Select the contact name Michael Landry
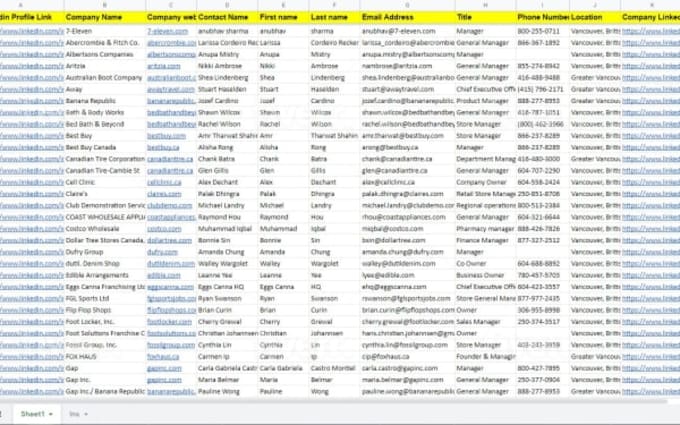 pos(227,206)
